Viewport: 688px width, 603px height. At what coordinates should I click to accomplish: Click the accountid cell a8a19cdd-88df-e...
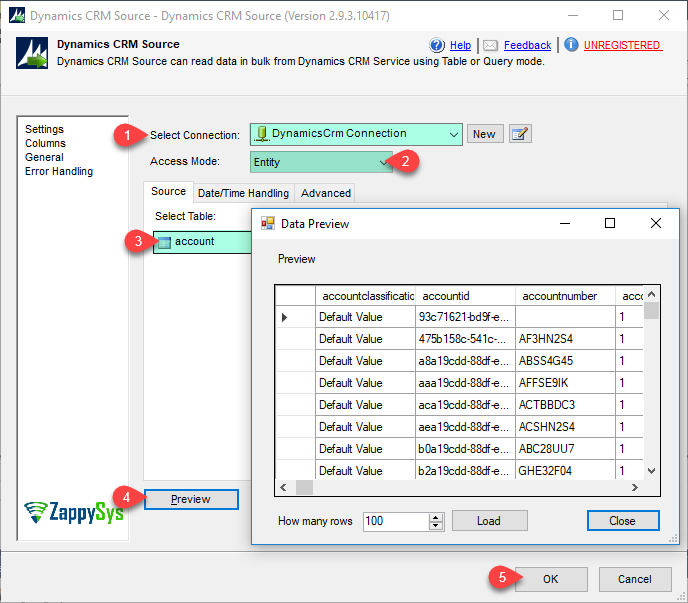[x=466, y=361]
